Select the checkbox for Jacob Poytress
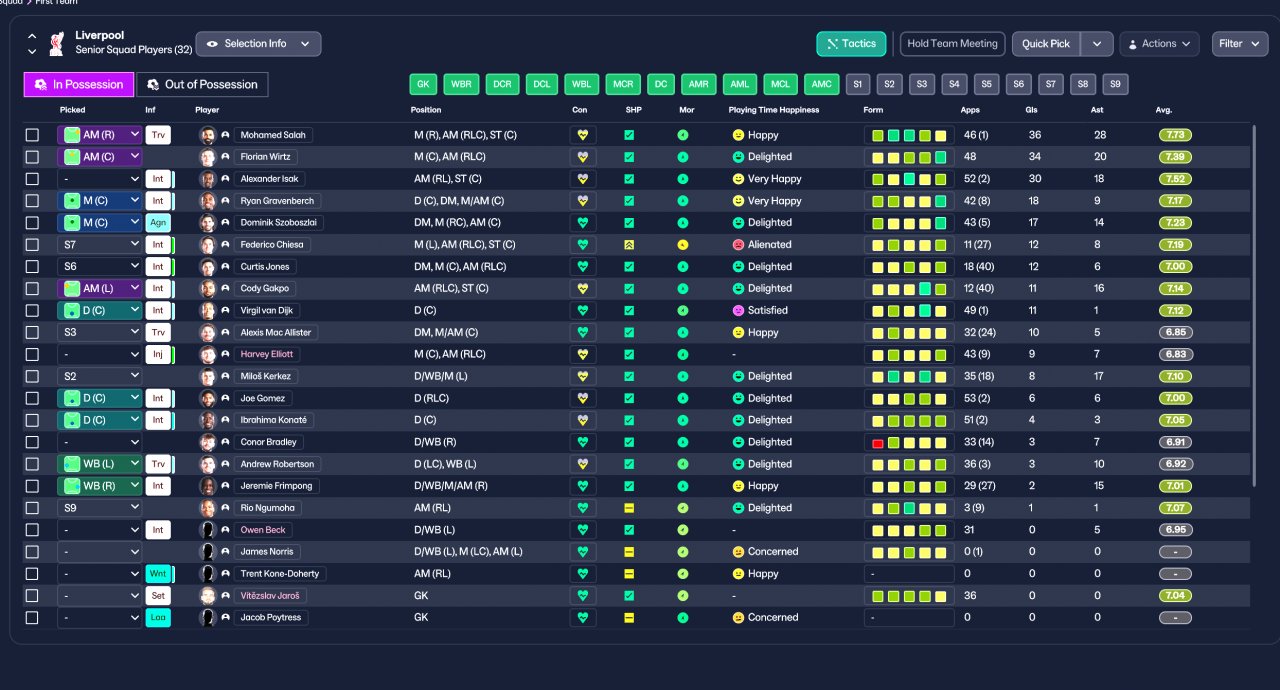The image size is (1280, 690). coord(32,618)
